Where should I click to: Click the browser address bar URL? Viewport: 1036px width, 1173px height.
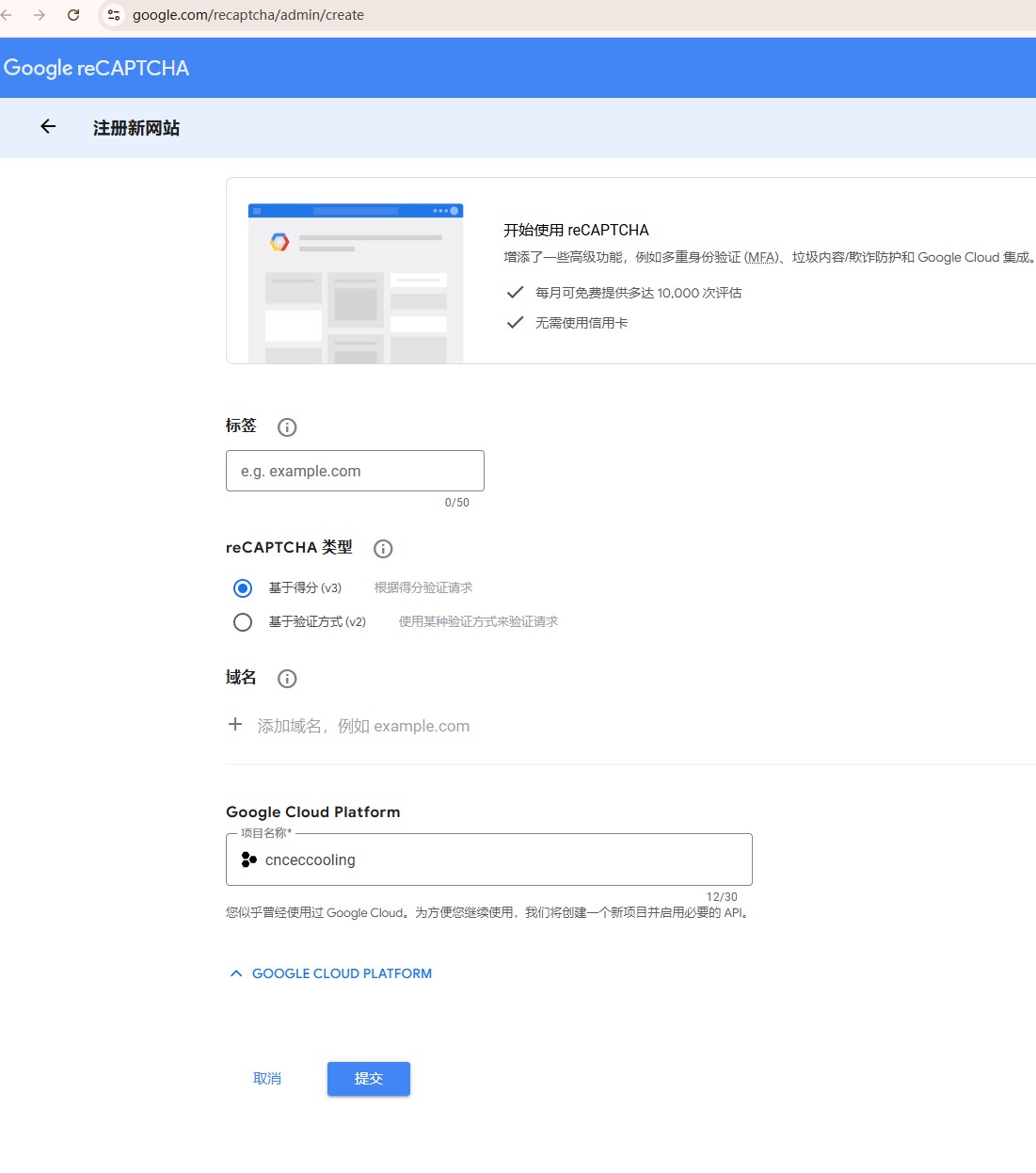coord(247,15)
